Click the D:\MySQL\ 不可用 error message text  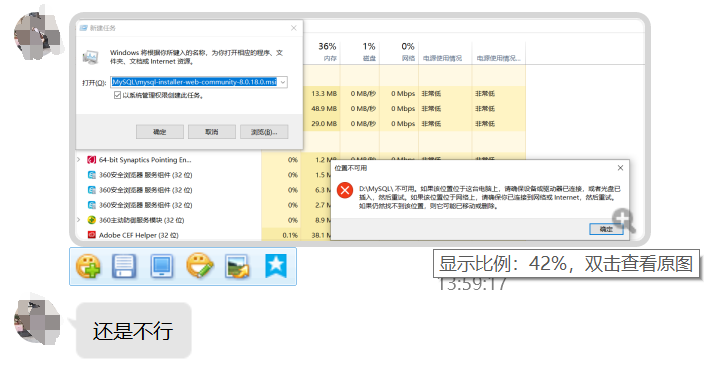[490, 197]
